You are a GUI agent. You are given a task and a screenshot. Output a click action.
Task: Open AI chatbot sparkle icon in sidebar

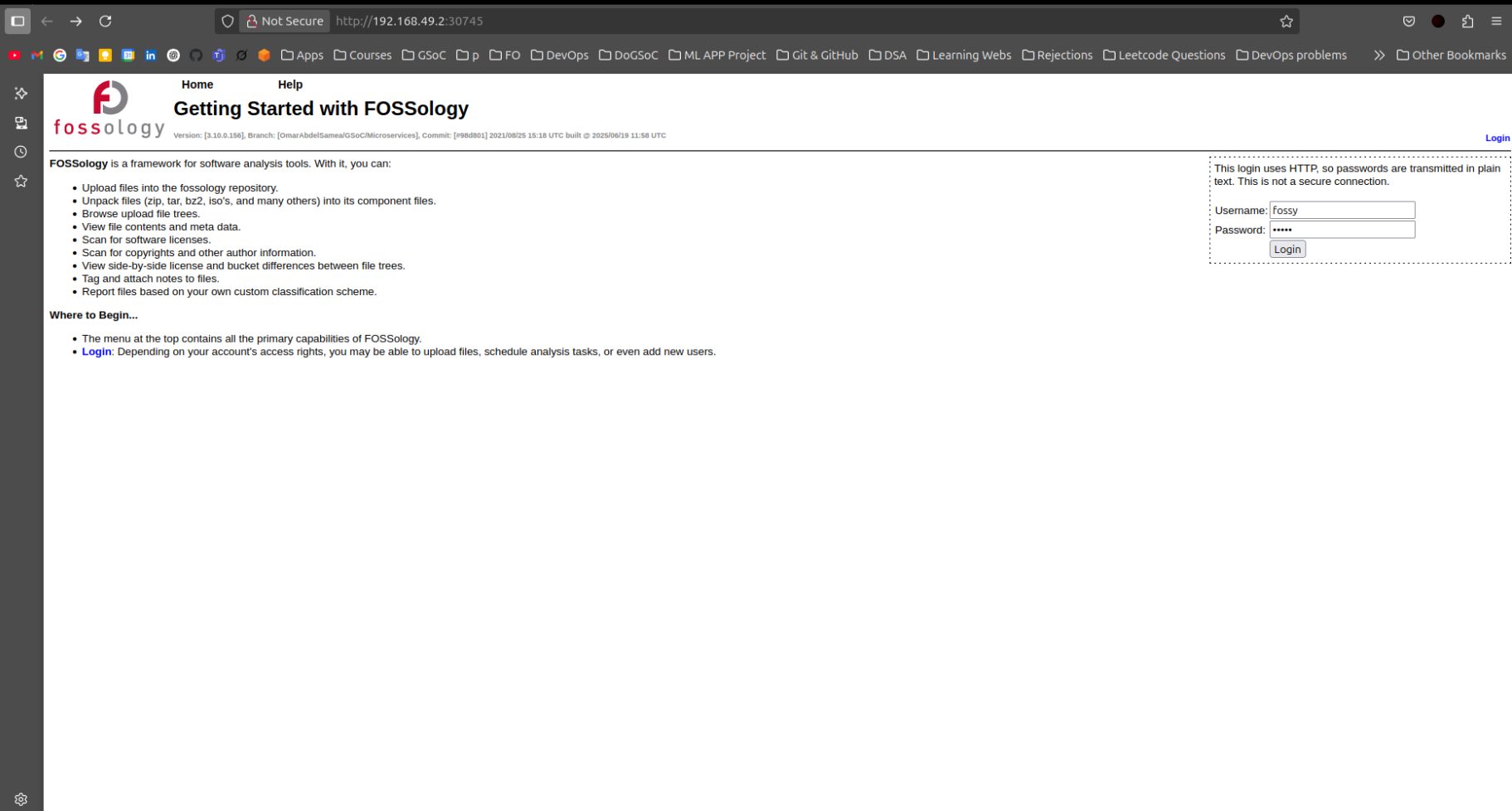coord(21,93)
